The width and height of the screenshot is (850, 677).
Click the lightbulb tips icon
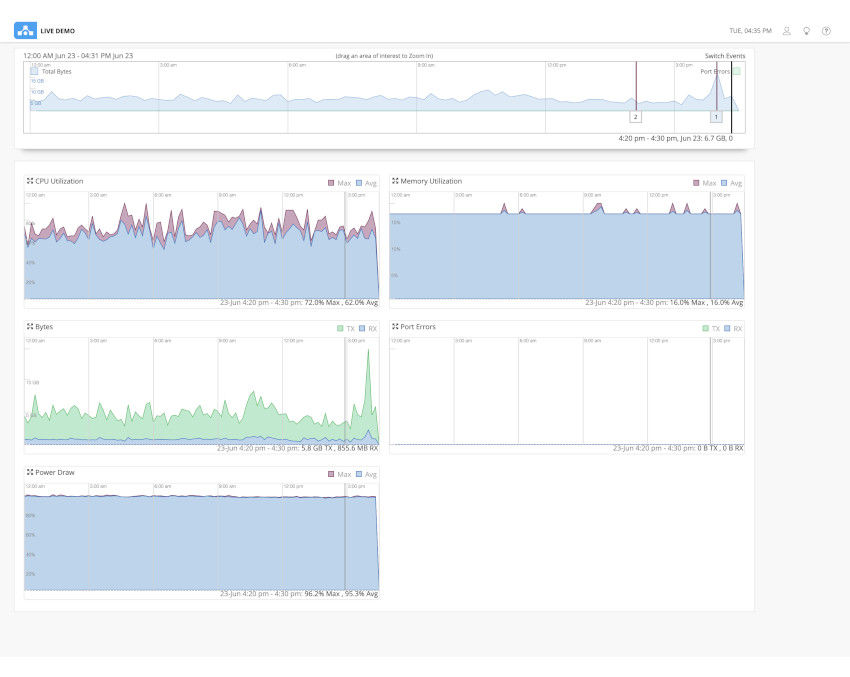807,30
